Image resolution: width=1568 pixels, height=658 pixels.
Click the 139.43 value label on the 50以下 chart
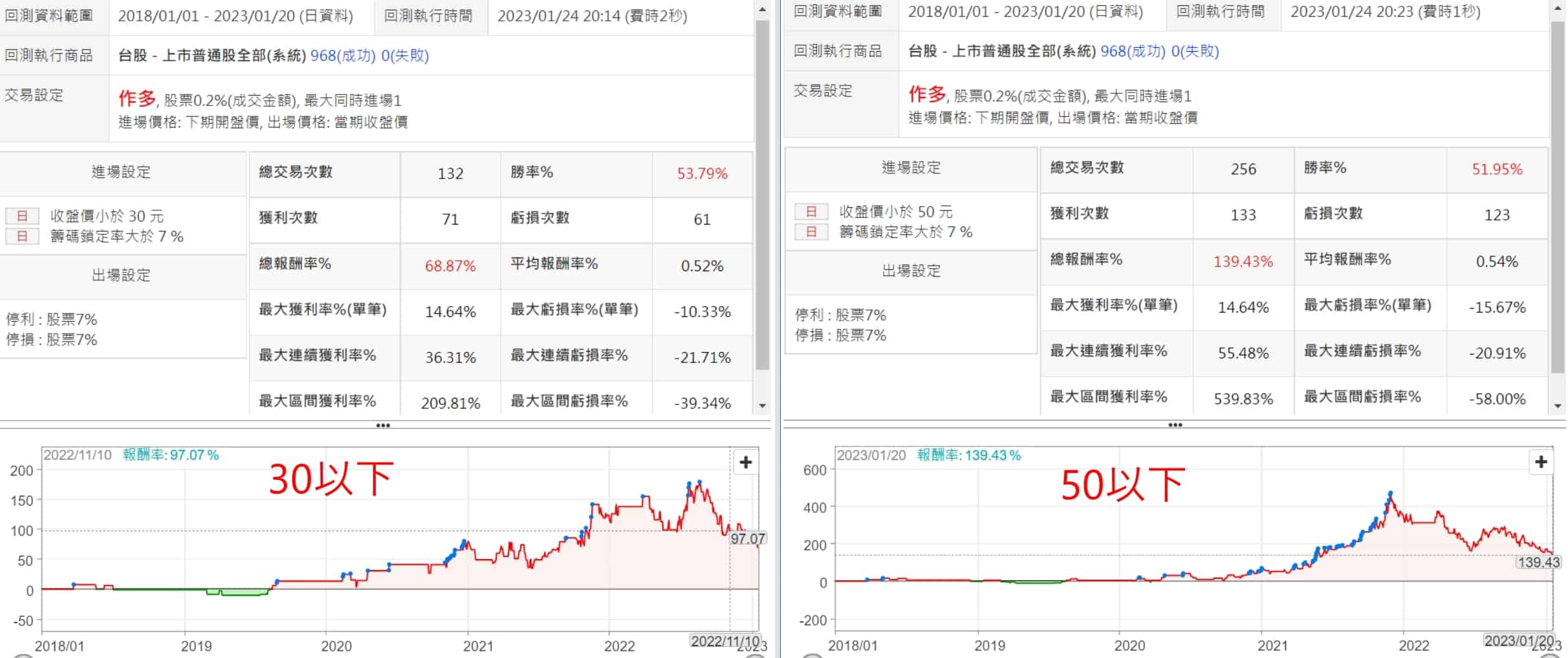point(1538,562)
